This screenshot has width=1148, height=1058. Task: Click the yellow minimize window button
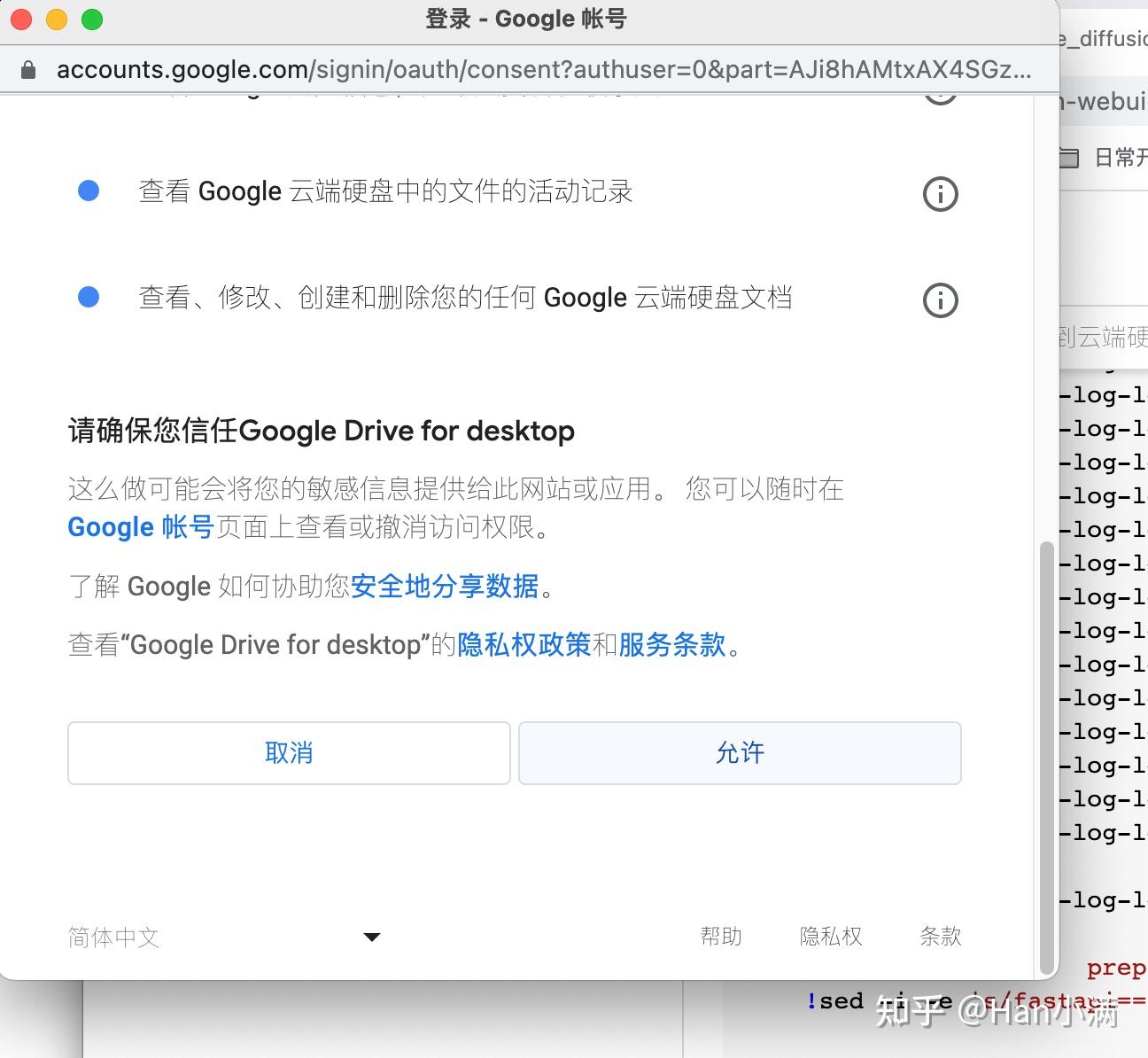pyautogui.click(x=57, y=19)
